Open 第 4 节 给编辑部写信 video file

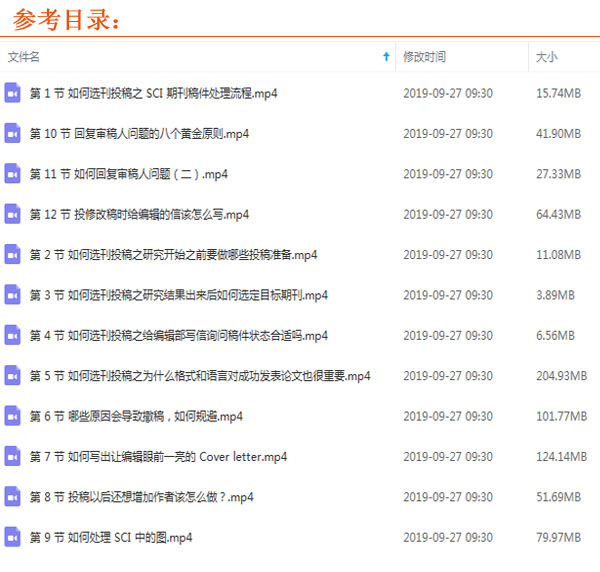click(x=178, y=336)
